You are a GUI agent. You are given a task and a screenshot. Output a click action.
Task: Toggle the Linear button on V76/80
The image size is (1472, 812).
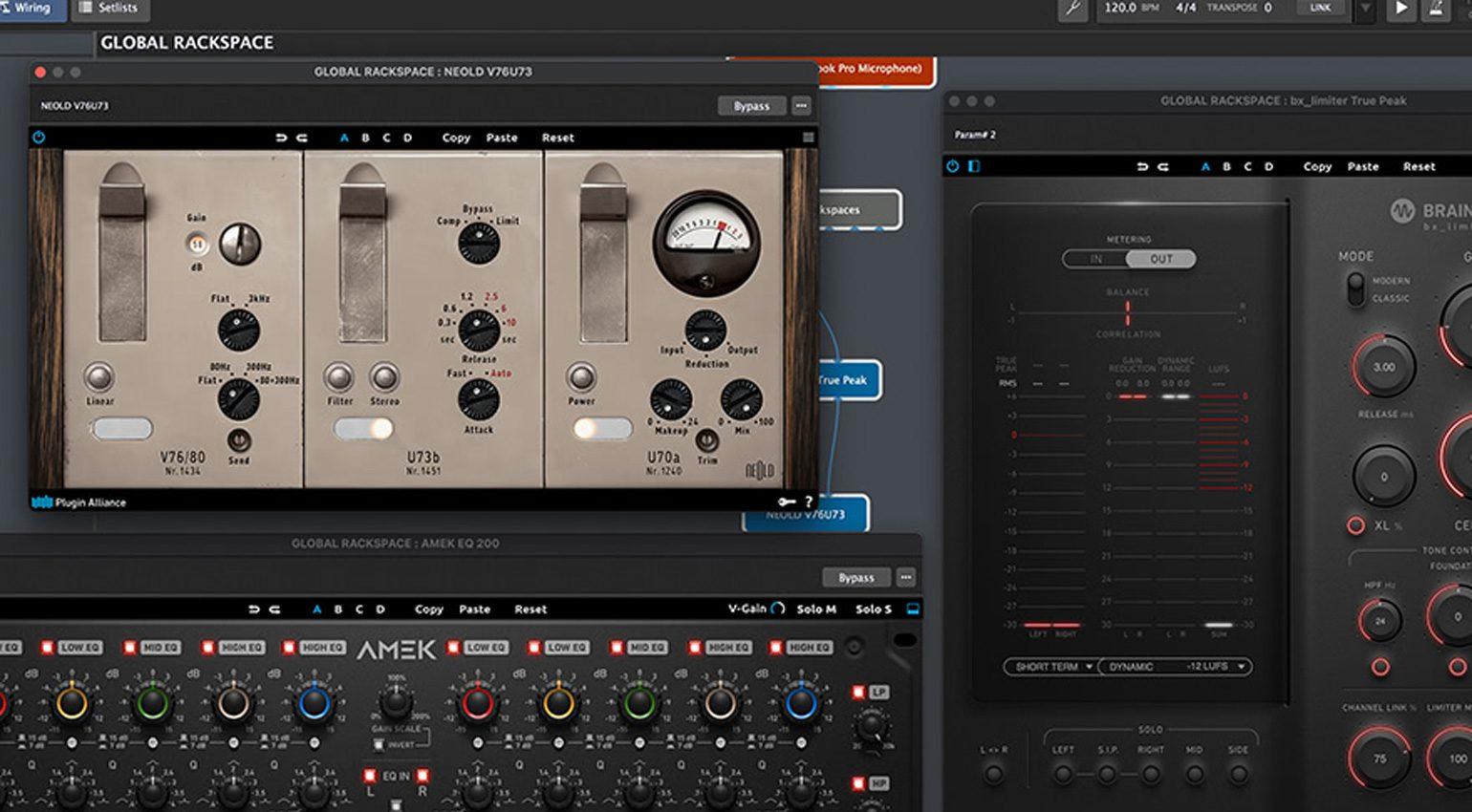pos(99,376)
